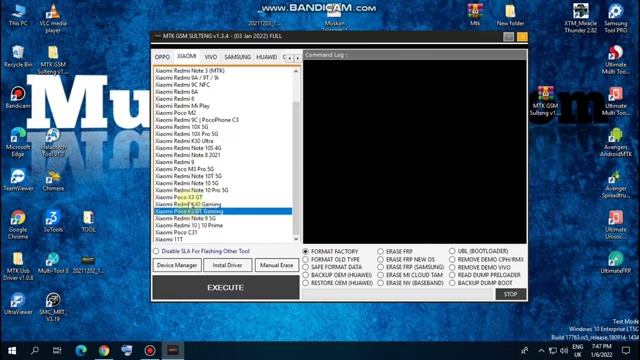Select Xiaomi Poco M2 entry

223,113
